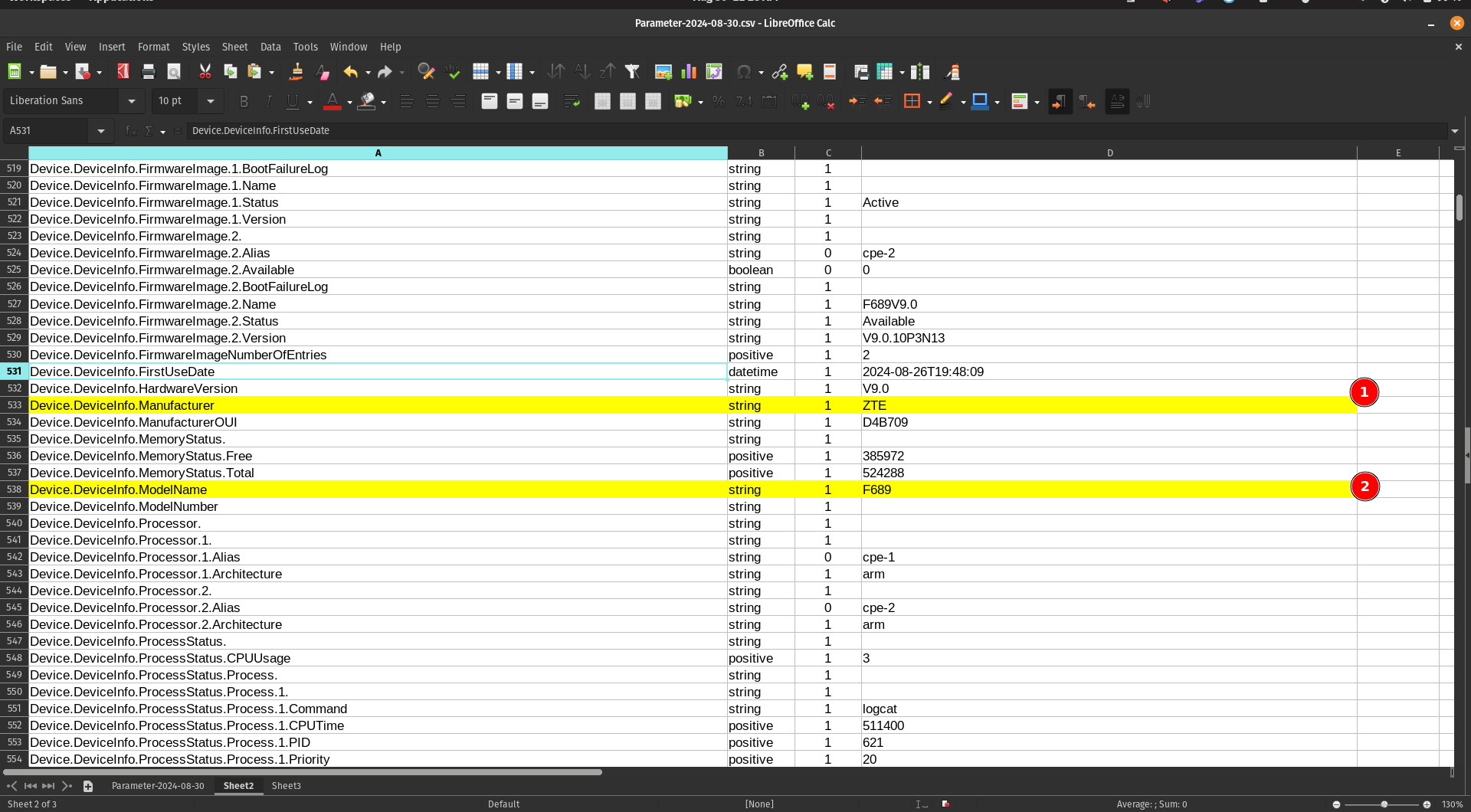Toggle Bold formatting
The image size is (1471, 812).
click(244, 101)
